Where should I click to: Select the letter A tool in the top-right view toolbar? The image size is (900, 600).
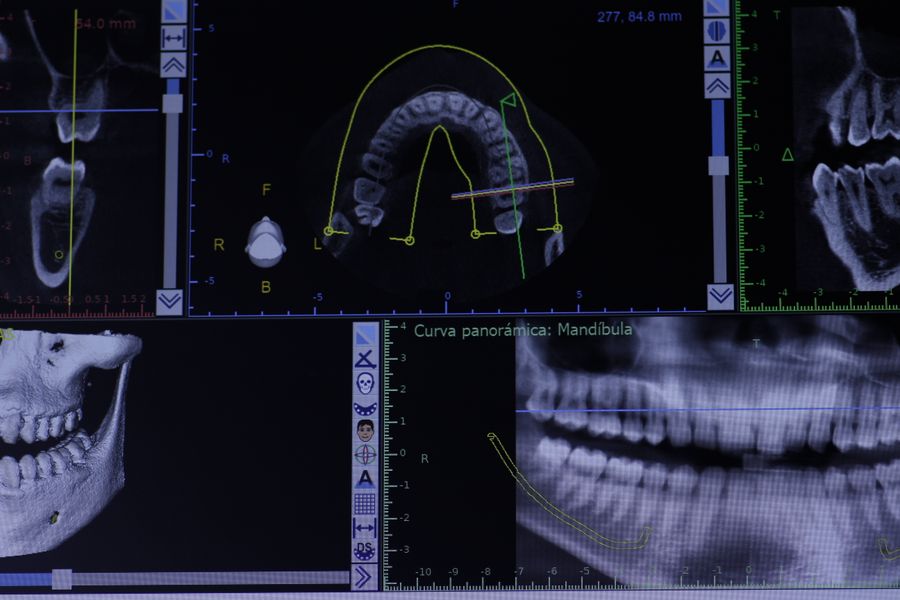coord(717,58)
